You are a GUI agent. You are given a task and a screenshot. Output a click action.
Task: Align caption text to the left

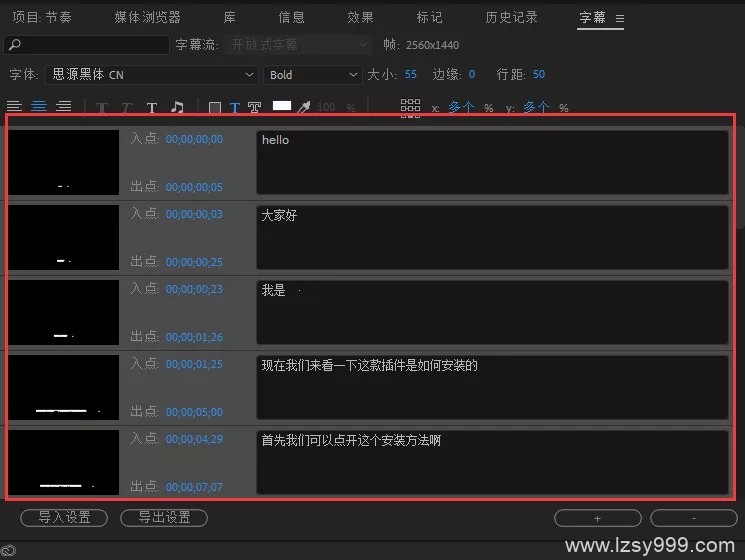pos(14,107)
